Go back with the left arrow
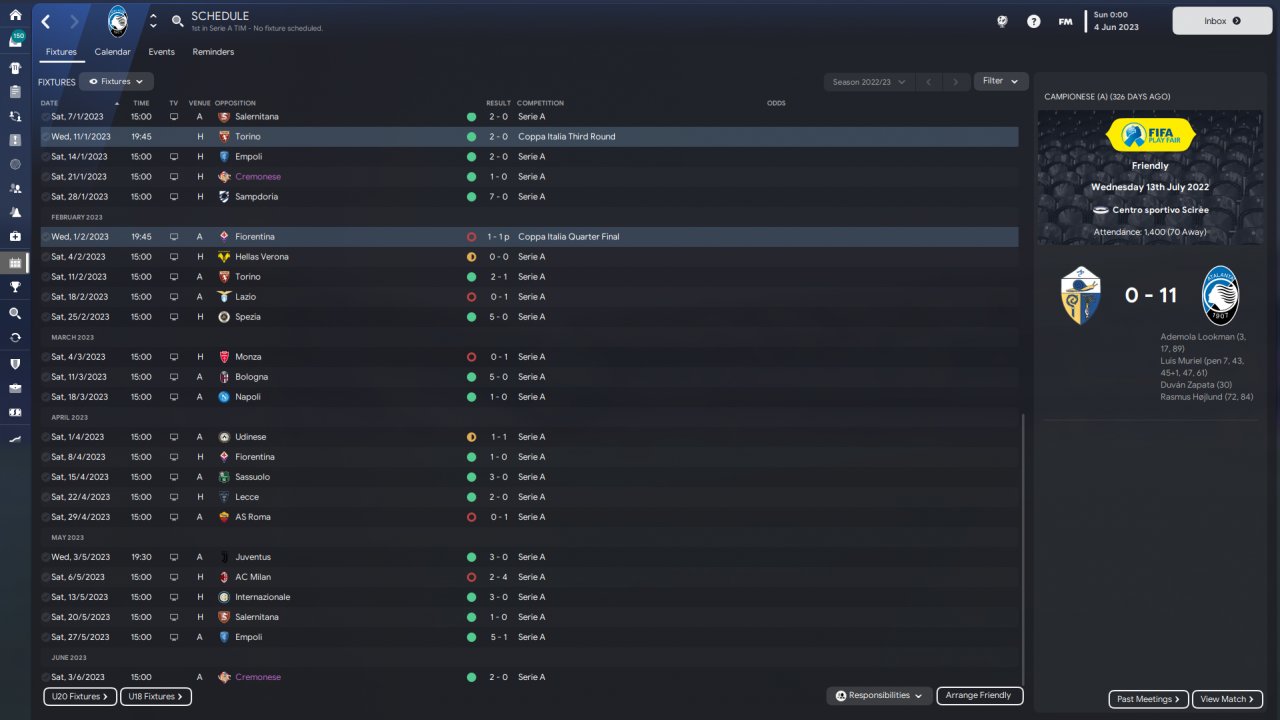 pos(46,21)
